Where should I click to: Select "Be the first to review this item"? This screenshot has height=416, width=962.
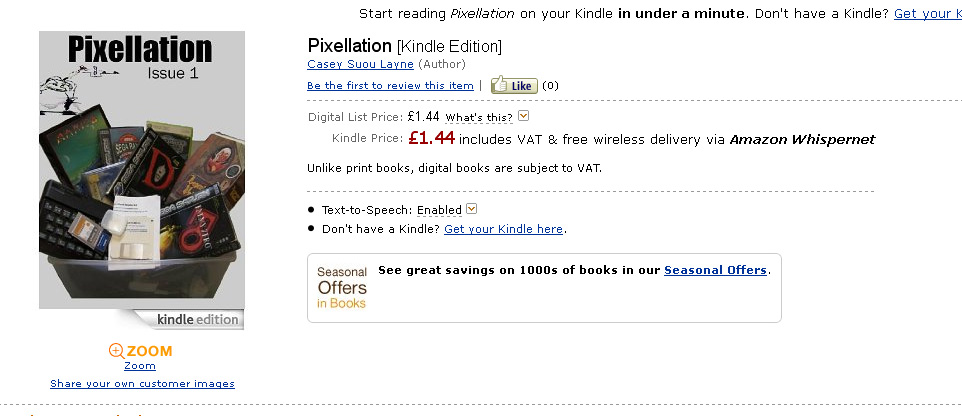(390, 86)
